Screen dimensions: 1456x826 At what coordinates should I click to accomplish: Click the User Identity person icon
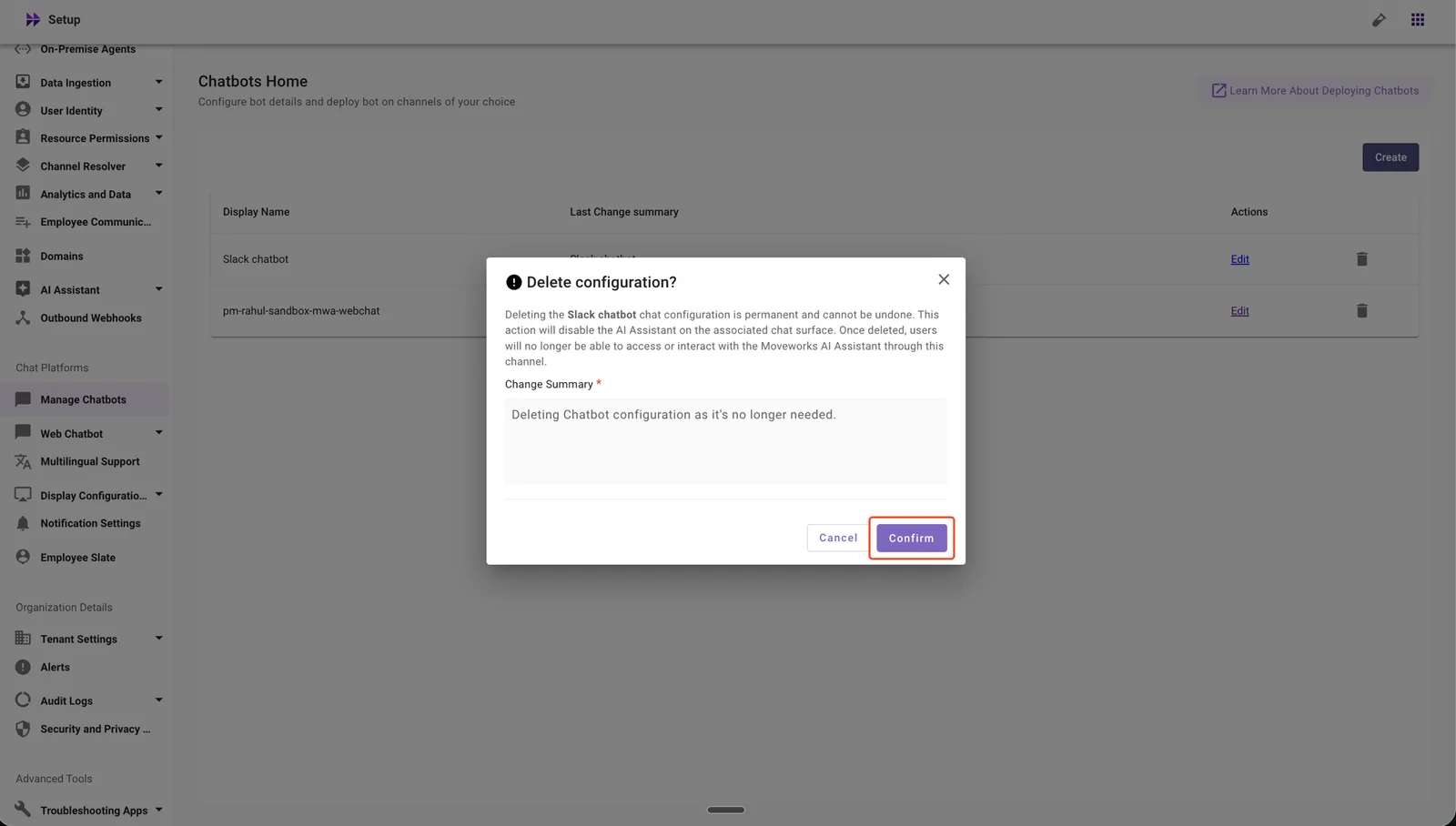[x=23, y=109]
